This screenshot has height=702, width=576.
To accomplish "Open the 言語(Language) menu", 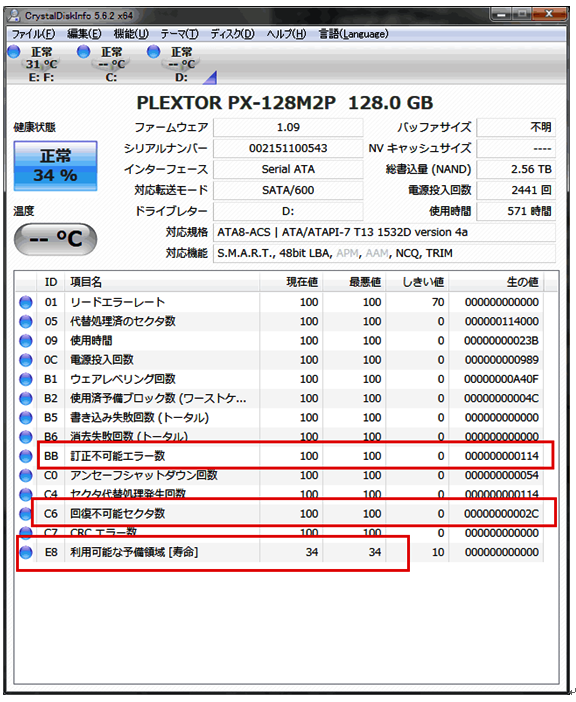I will pyautogui.click(x=354, y=34).
